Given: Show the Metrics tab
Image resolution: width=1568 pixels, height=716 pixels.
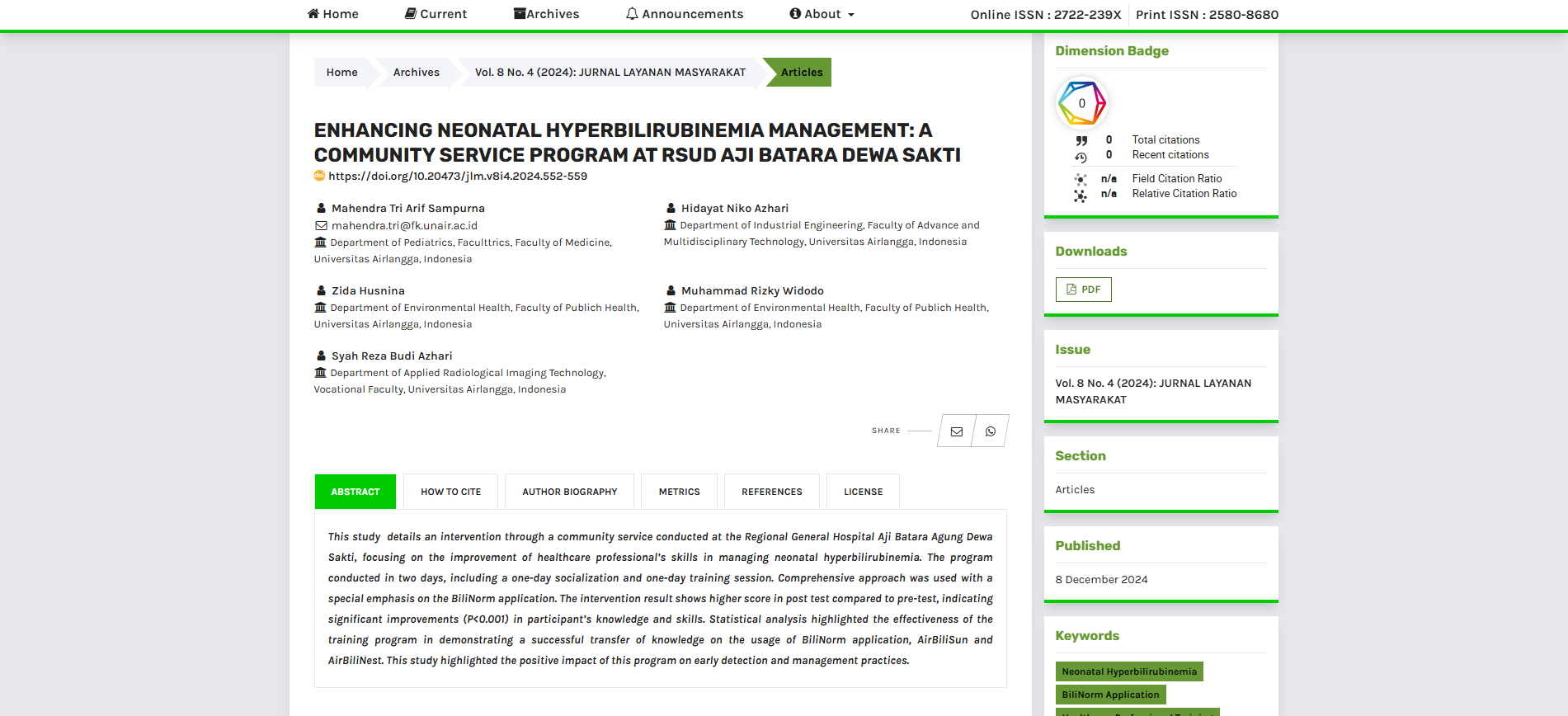Looking at the screenshot, I should (679, 492).
